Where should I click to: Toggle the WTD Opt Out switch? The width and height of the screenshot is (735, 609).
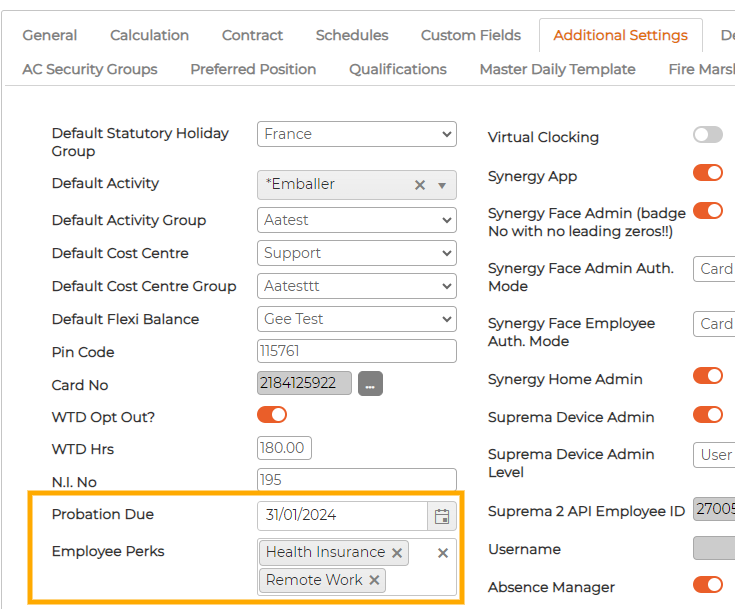coord(272,414)
